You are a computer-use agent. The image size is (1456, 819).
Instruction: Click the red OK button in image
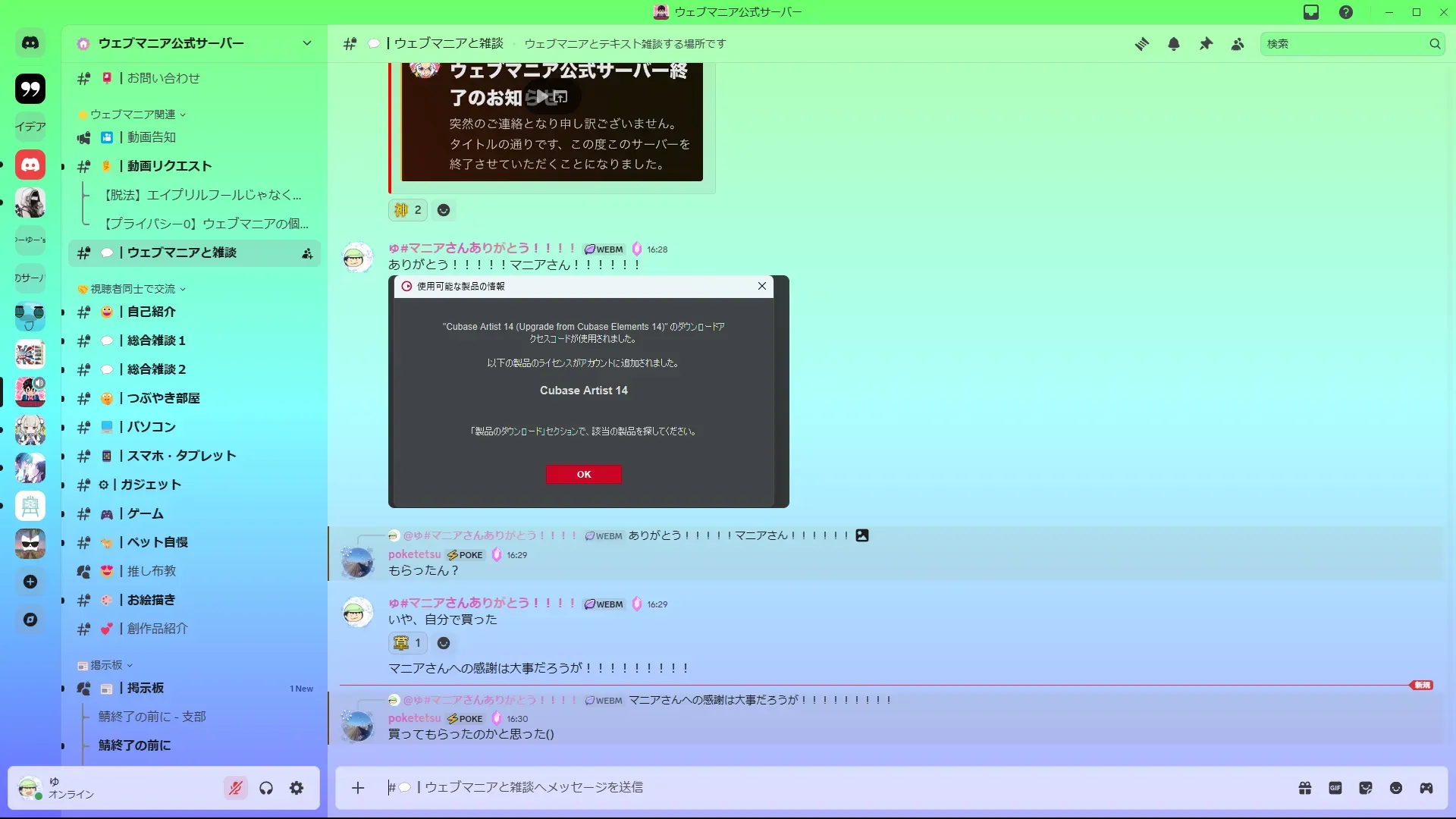[583, 474]
